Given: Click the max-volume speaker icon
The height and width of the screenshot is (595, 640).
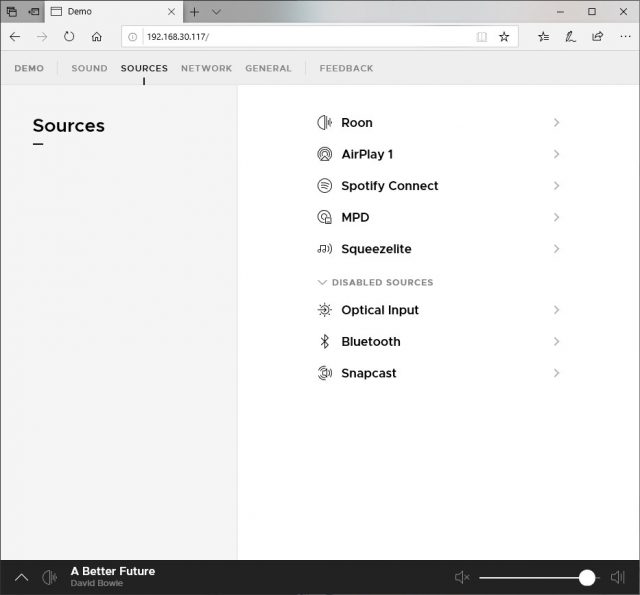Looking at the screenshot, I should tap(618, 577).
